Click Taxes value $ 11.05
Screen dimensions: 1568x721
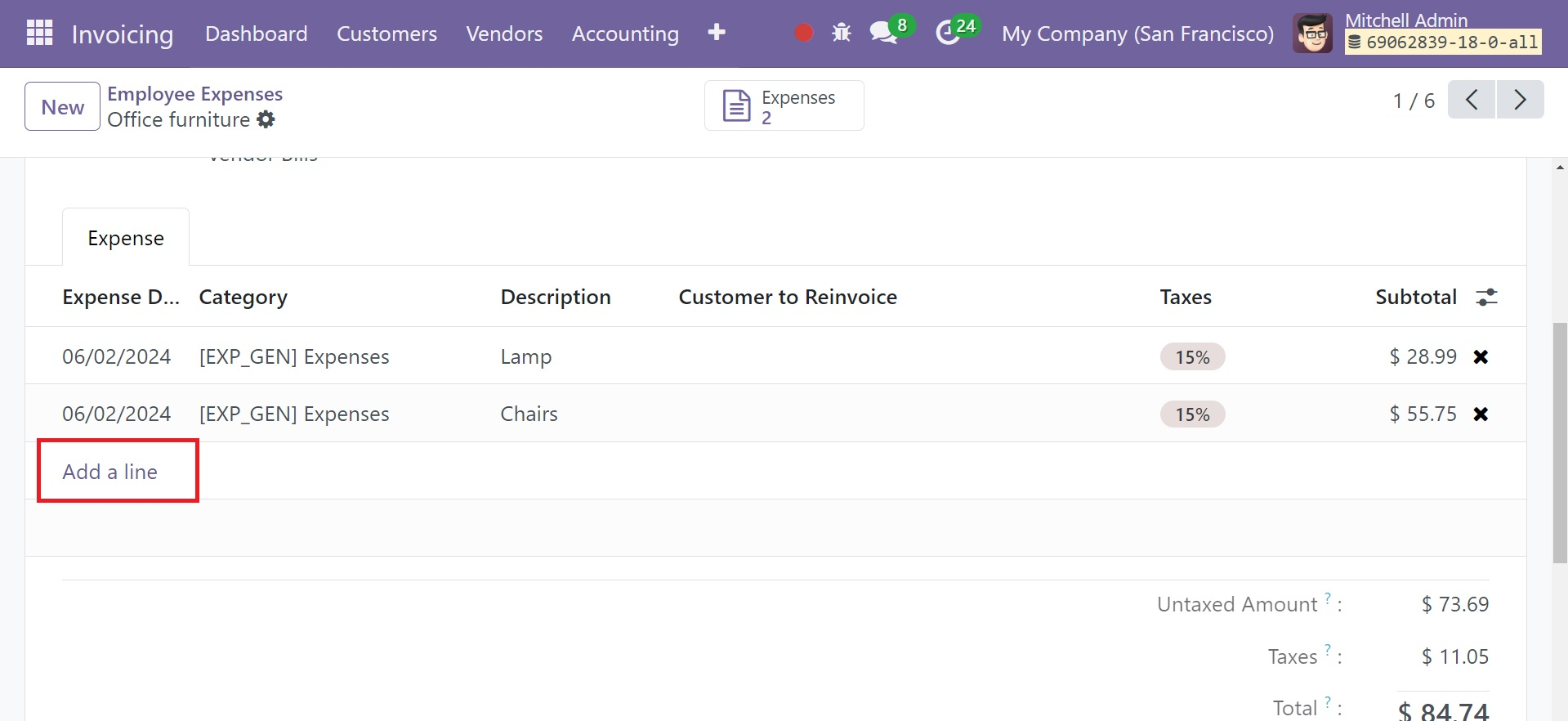point(1455,656)
